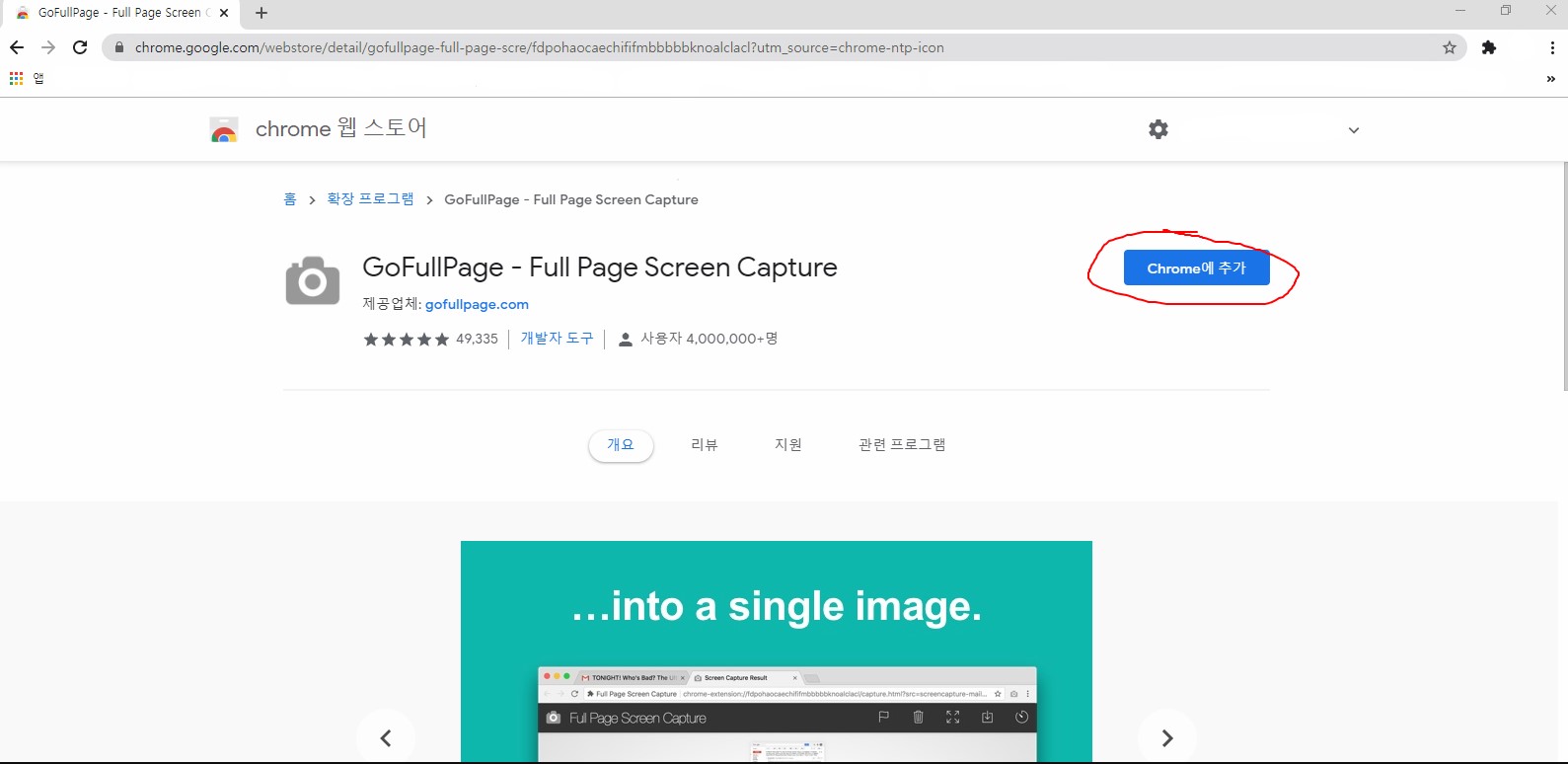
Task: Visit the gofullpage.com provider link
Action: tap(477, 304)
